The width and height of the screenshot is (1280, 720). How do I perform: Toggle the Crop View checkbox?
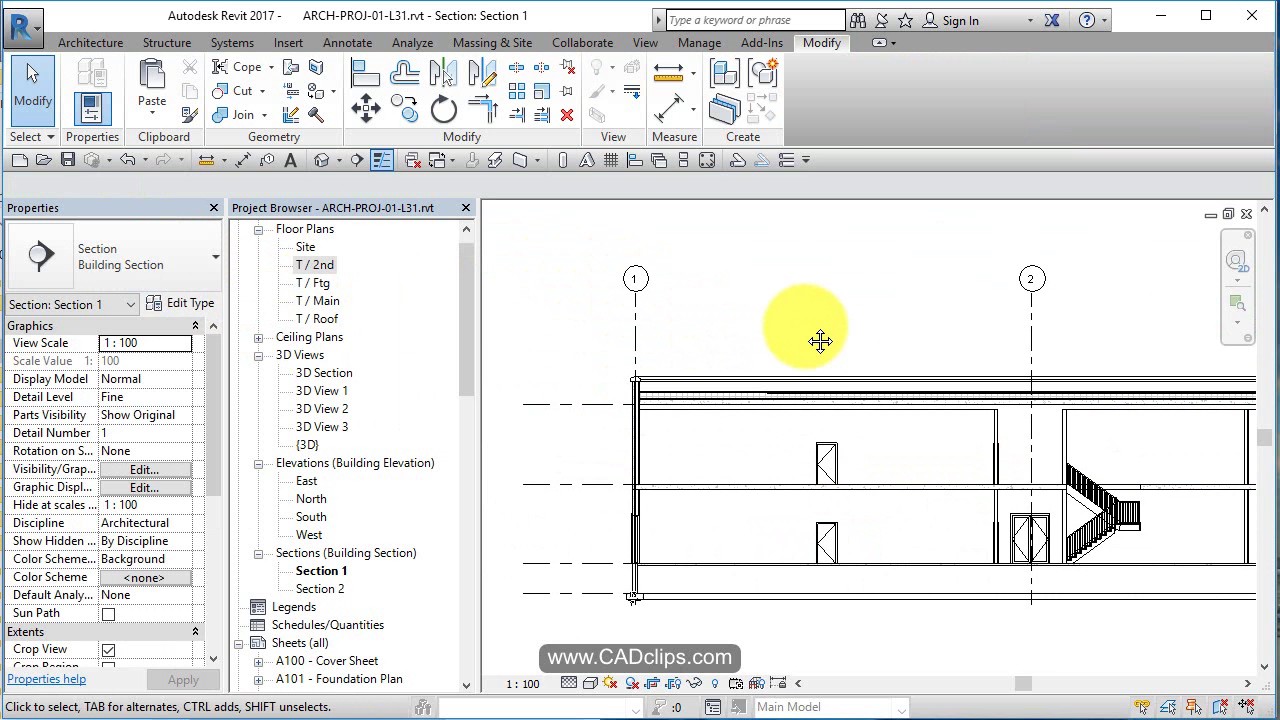click(x=108, y=649)
